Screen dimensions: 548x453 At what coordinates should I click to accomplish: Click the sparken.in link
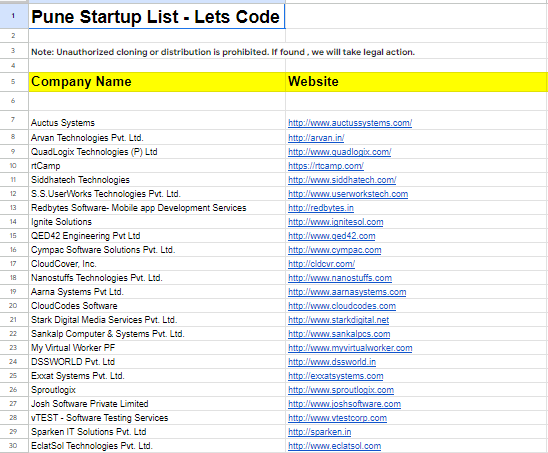[319, 432]
